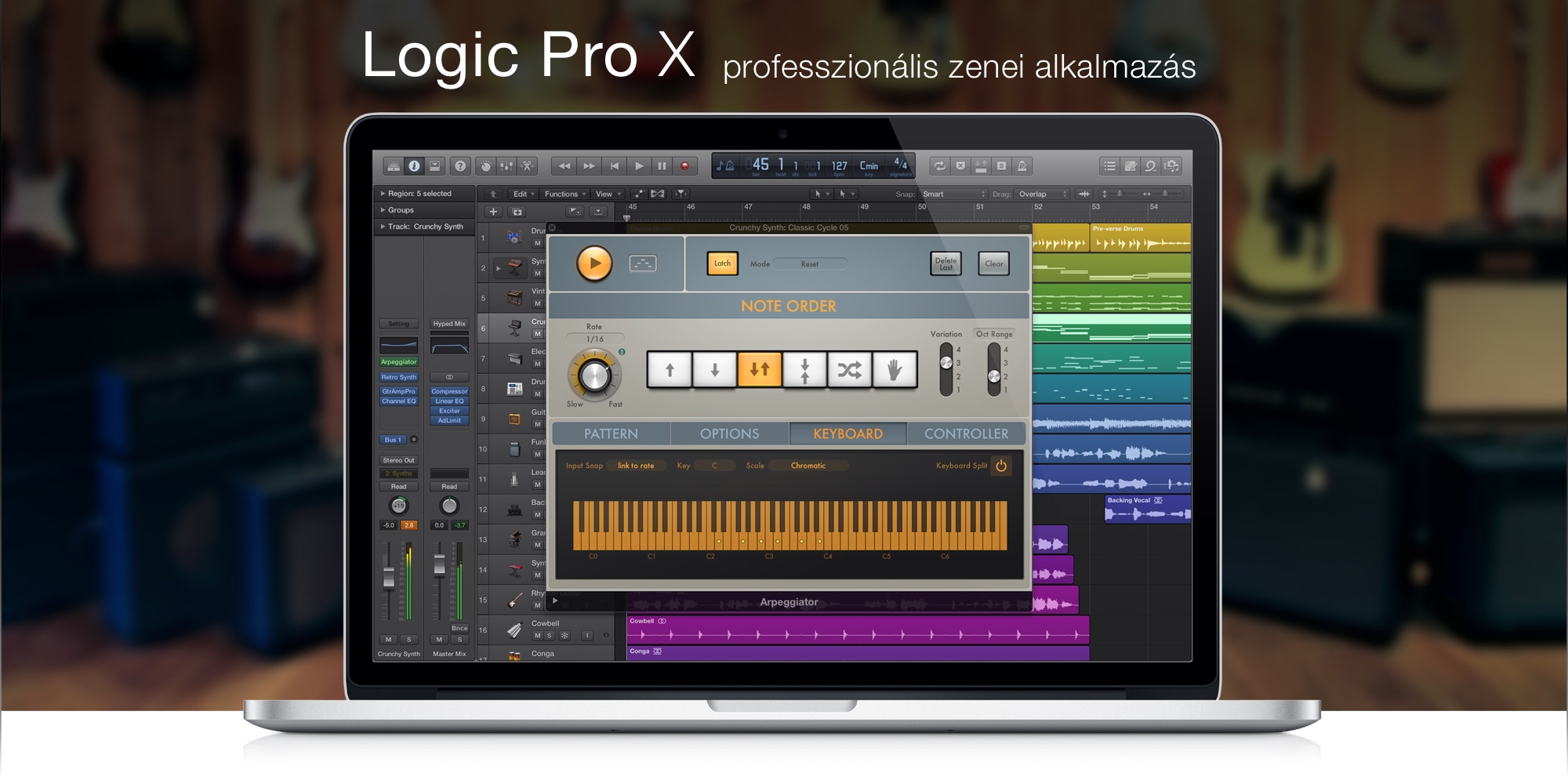Image resolution: width=1568 pixels, height=784 pixels.
Task: Open the Snap Smart dropdown
Action: point(953,194)
